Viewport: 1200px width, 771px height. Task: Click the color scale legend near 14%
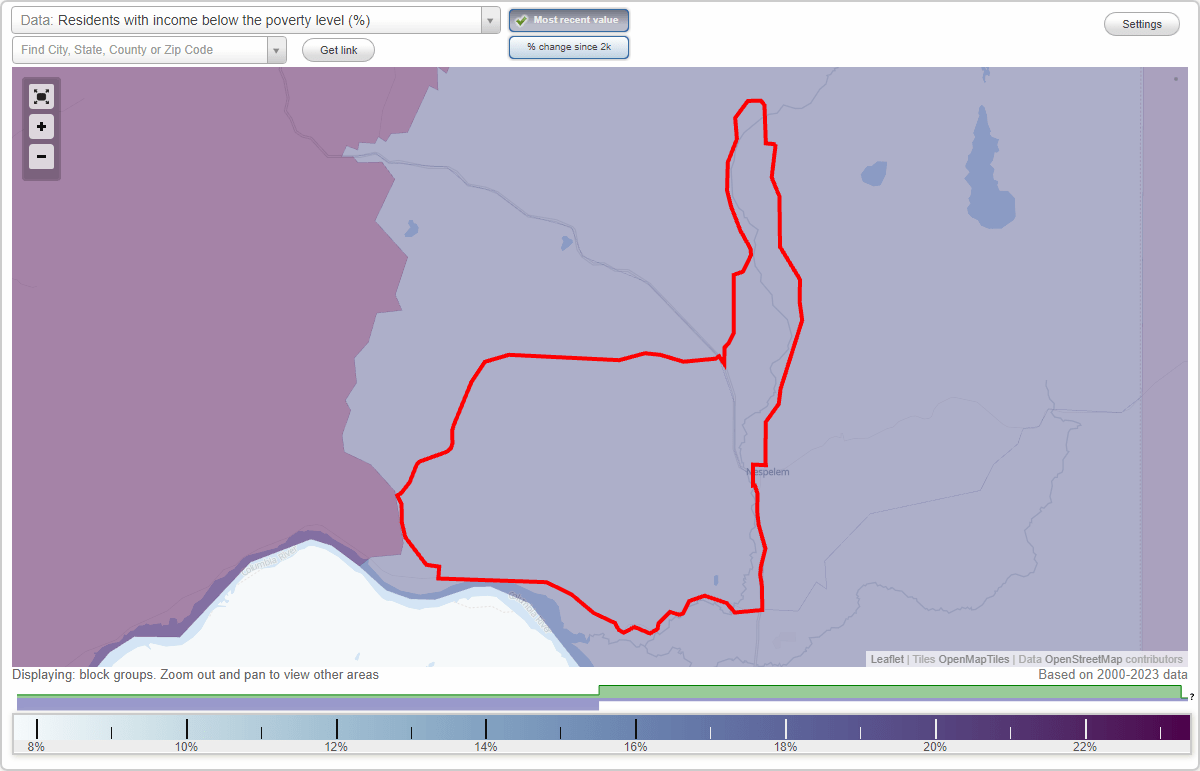pos(487,726)
